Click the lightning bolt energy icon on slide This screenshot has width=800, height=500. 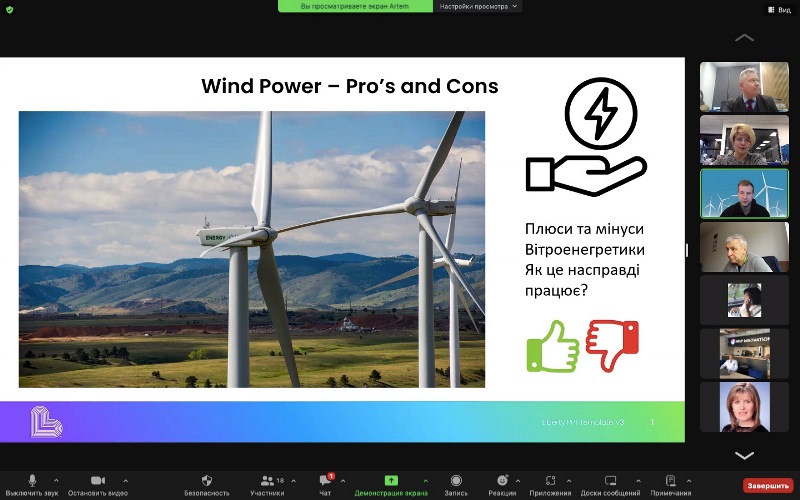(601, 113)
